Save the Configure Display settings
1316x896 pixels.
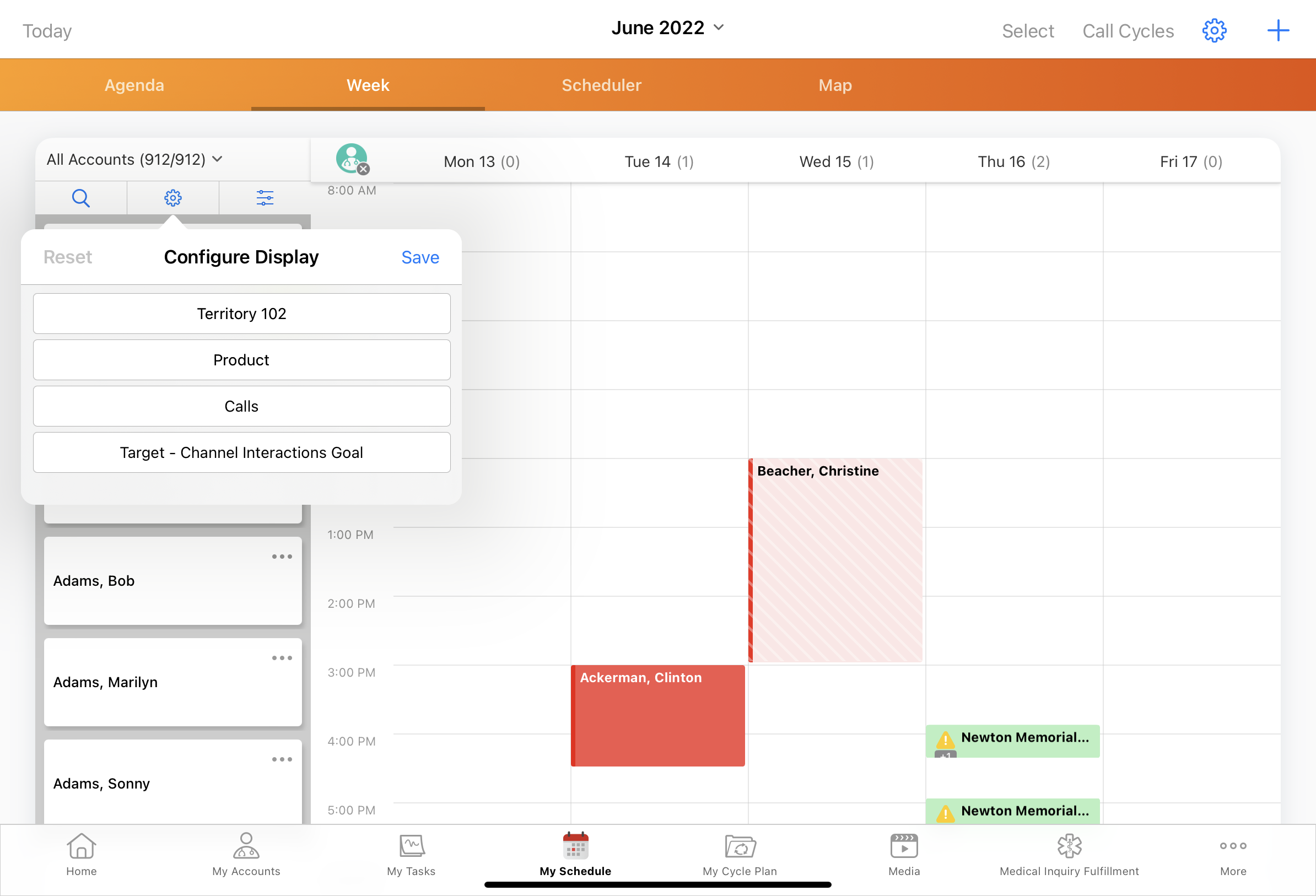420,257
